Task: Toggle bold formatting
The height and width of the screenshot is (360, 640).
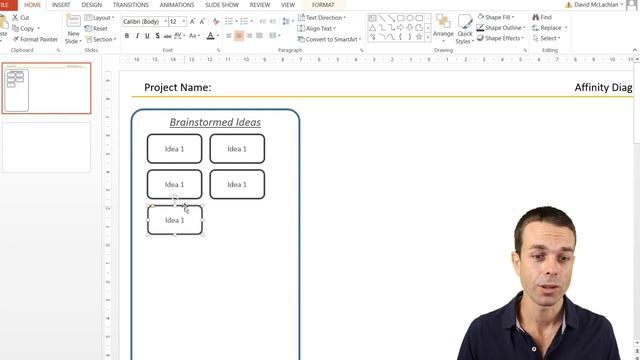Action: [127, 36]
